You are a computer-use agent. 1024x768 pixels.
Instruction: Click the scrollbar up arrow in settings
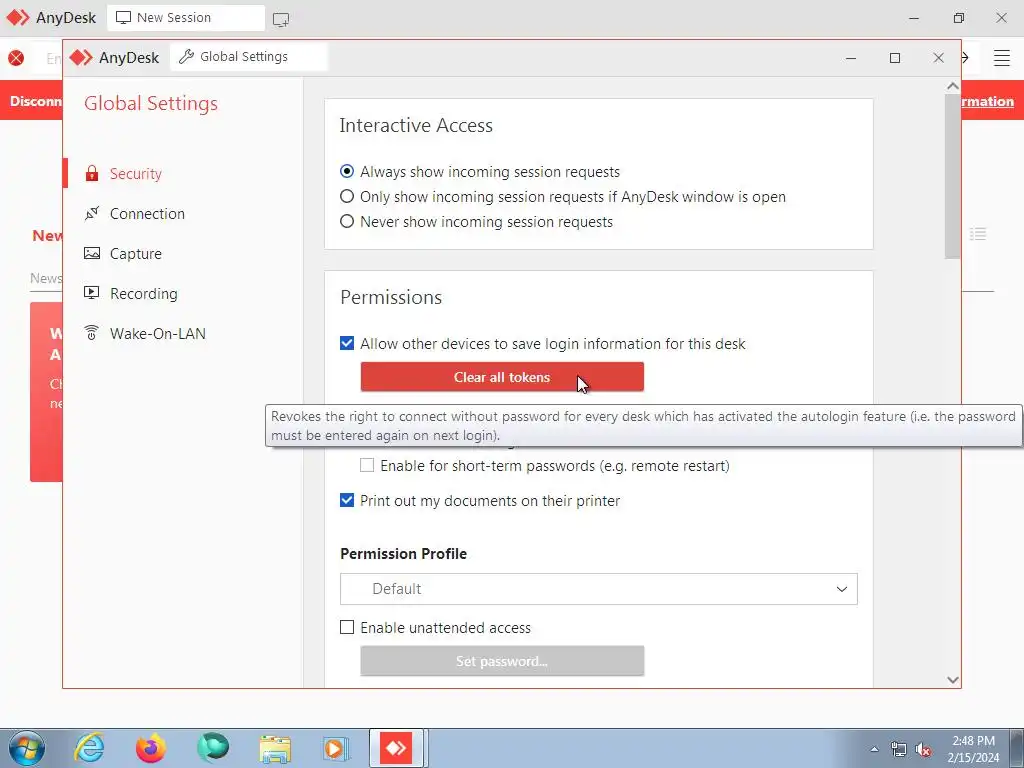(953, 86)
